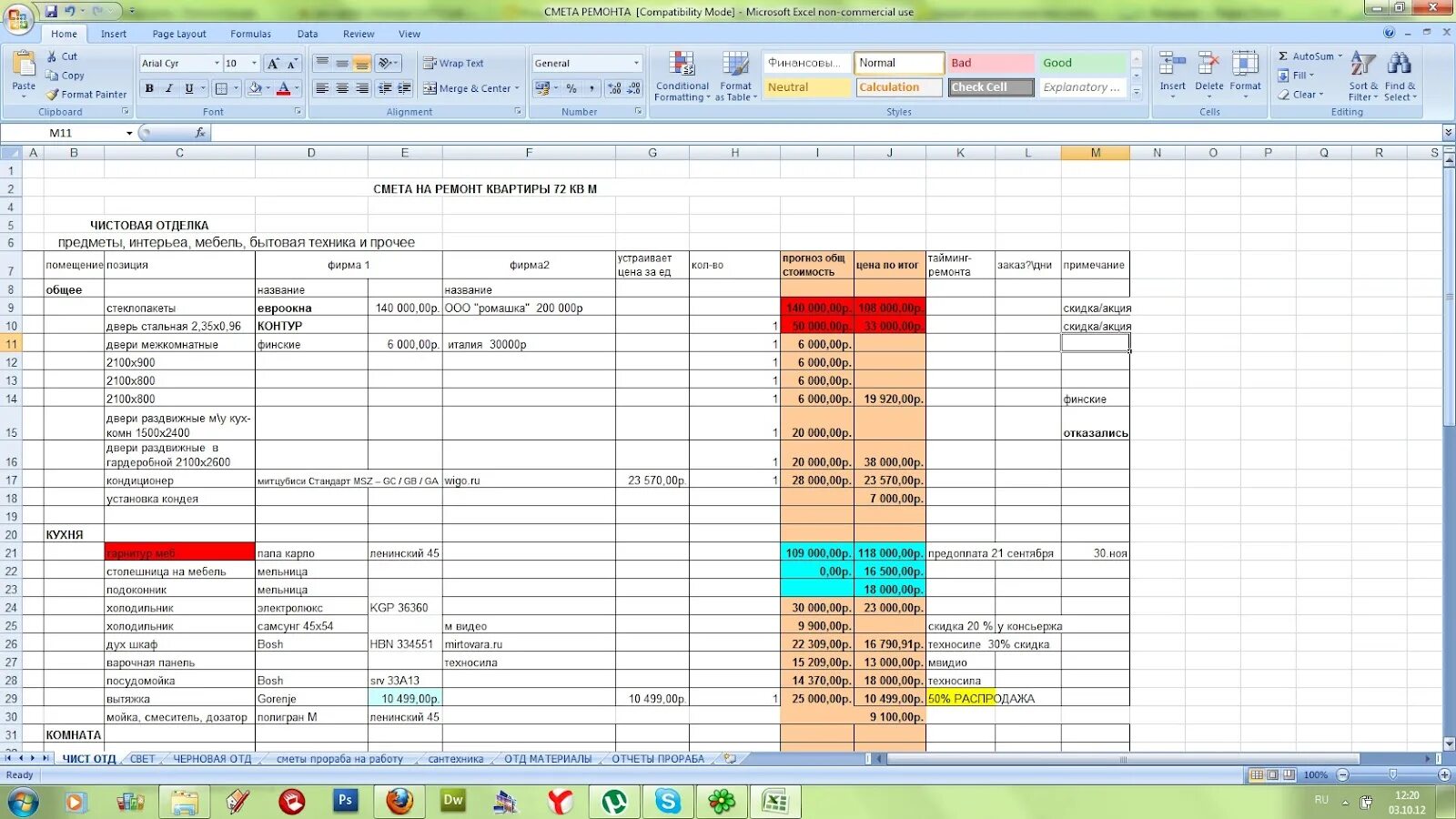Decrease the cell indent
This screenshot has width=1456, height=819.
[385, 88]
